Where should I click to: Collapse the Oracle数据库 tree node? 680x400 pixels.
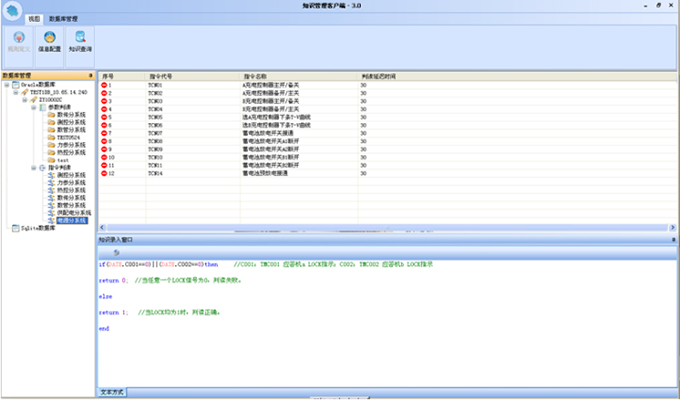(x=7, y=85)
